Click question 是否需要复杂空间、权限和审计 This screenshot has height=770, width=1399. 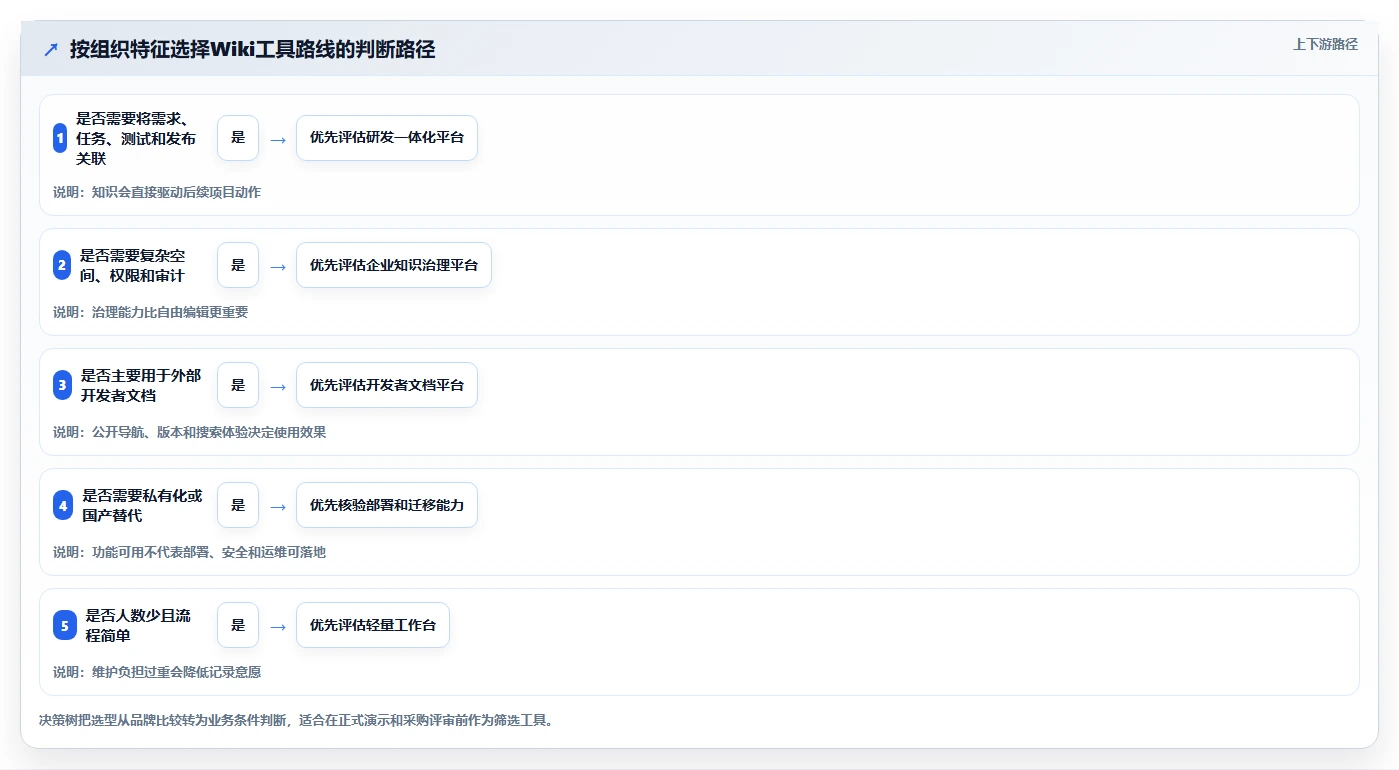point(133,265)
